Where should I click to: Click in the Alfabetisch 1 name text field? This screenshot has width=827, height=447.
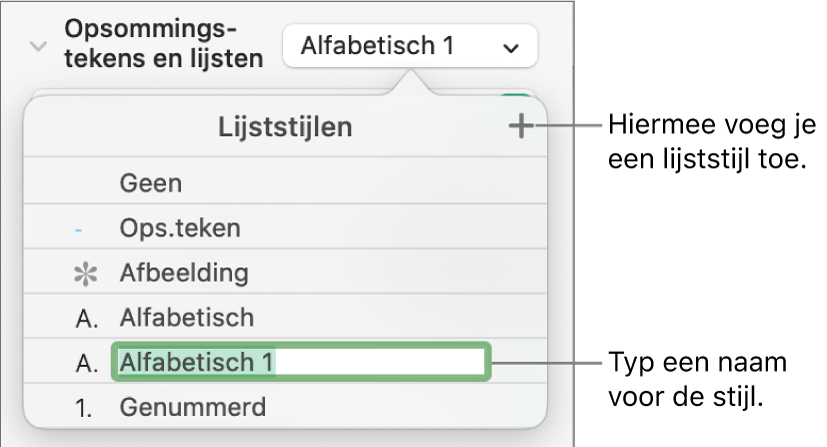(x=380, y=363)
